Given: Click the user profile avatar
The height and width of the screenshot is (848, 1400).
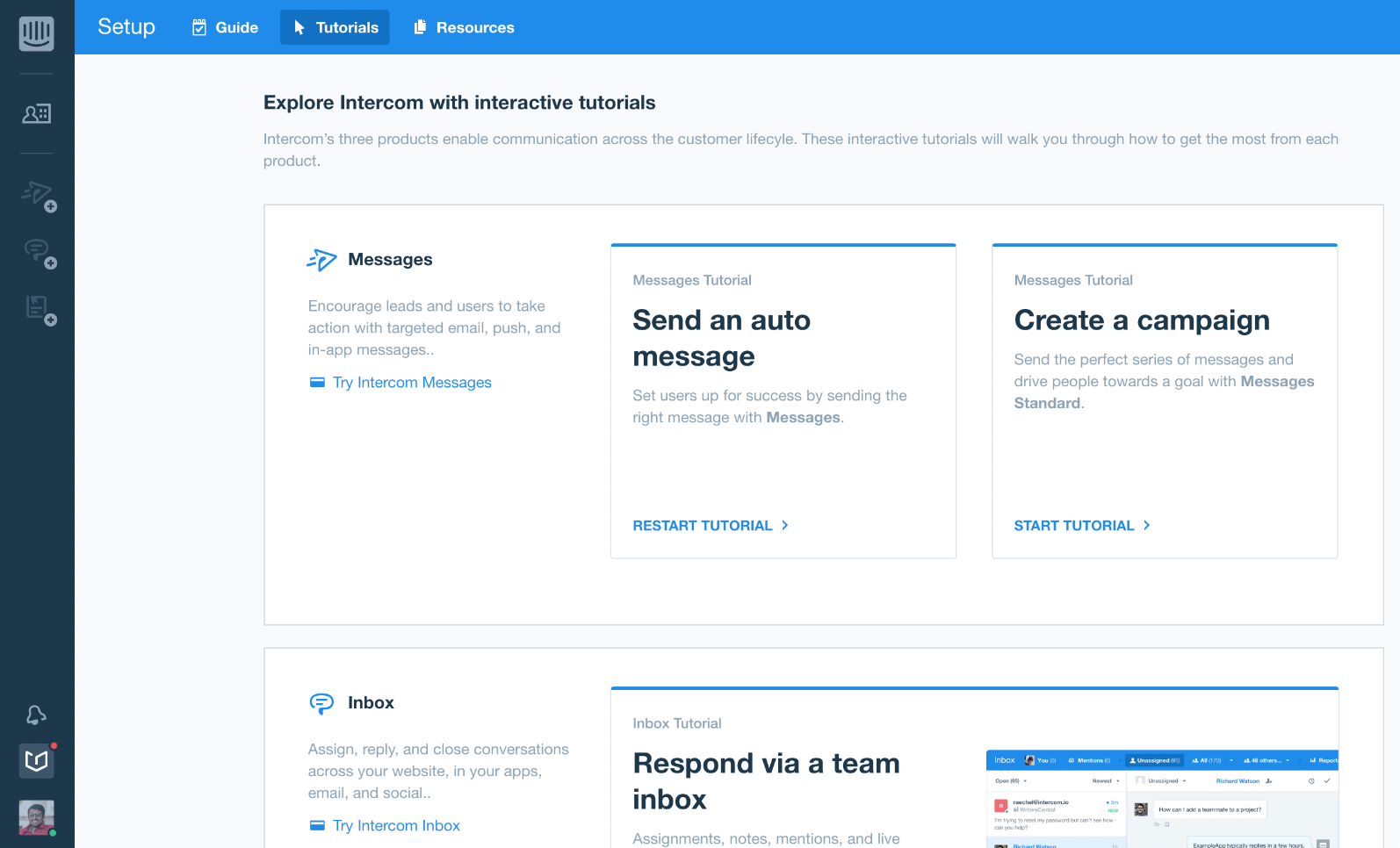Looking at the screenshot, I should pyautogui.click(x=37, y=817).
